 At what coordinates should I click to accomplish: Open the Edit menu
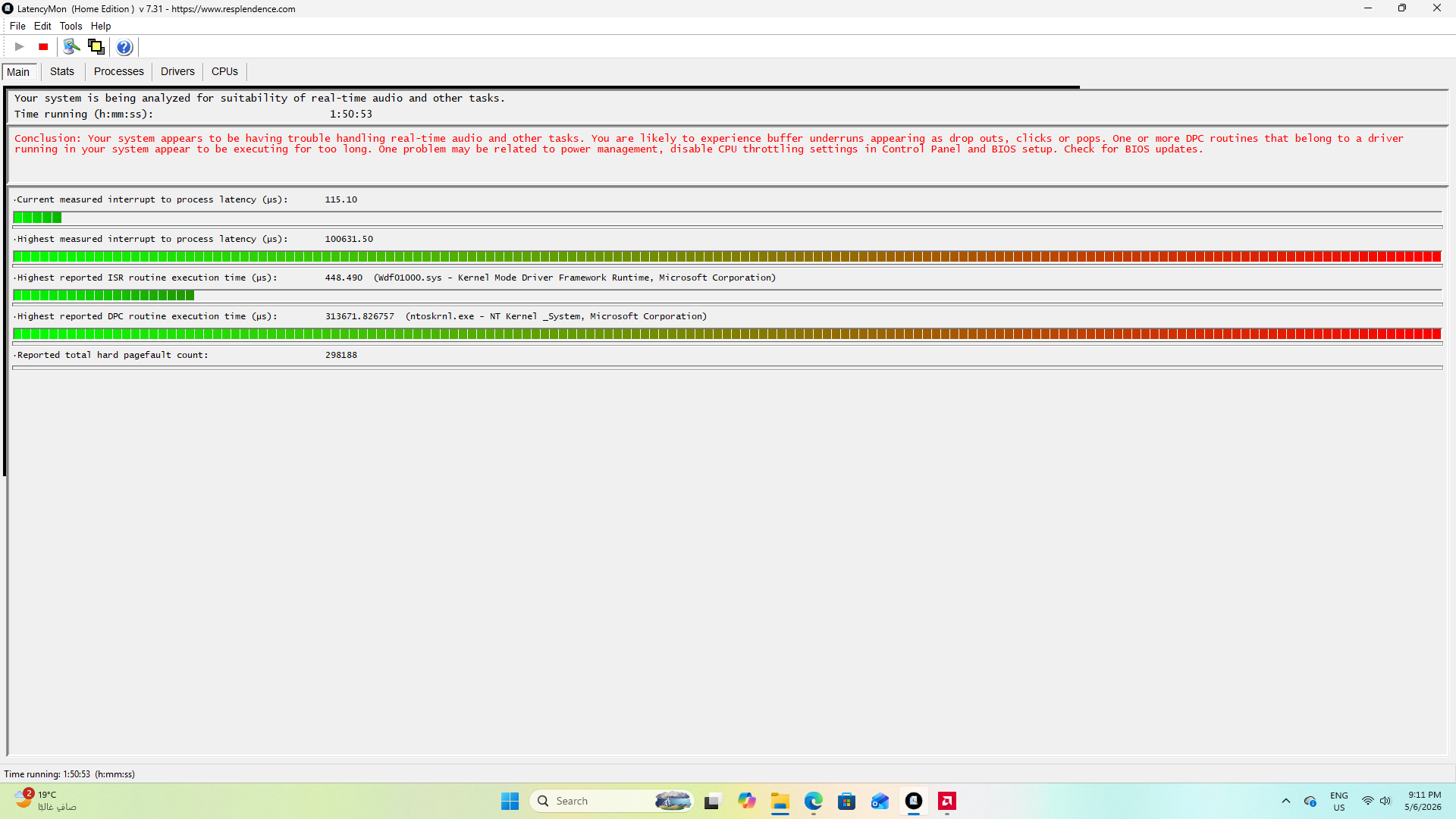coord(42,26)
